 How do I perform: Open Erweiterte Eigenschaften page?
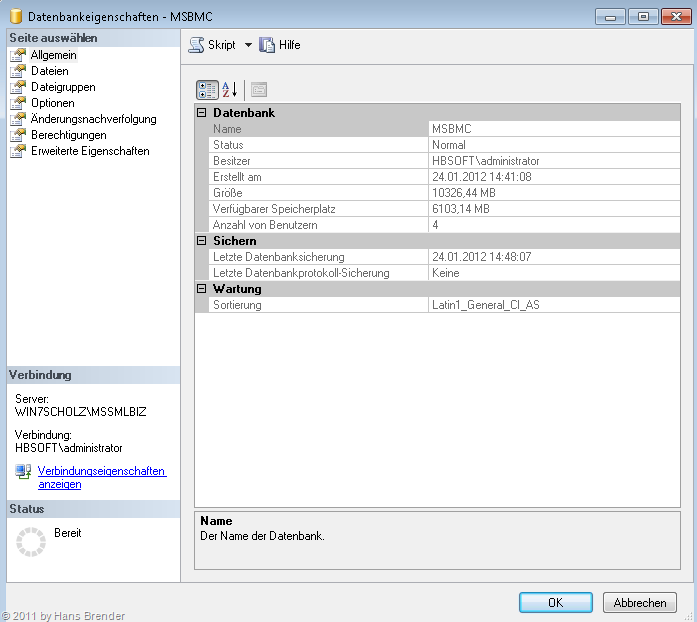coord(90,151)
